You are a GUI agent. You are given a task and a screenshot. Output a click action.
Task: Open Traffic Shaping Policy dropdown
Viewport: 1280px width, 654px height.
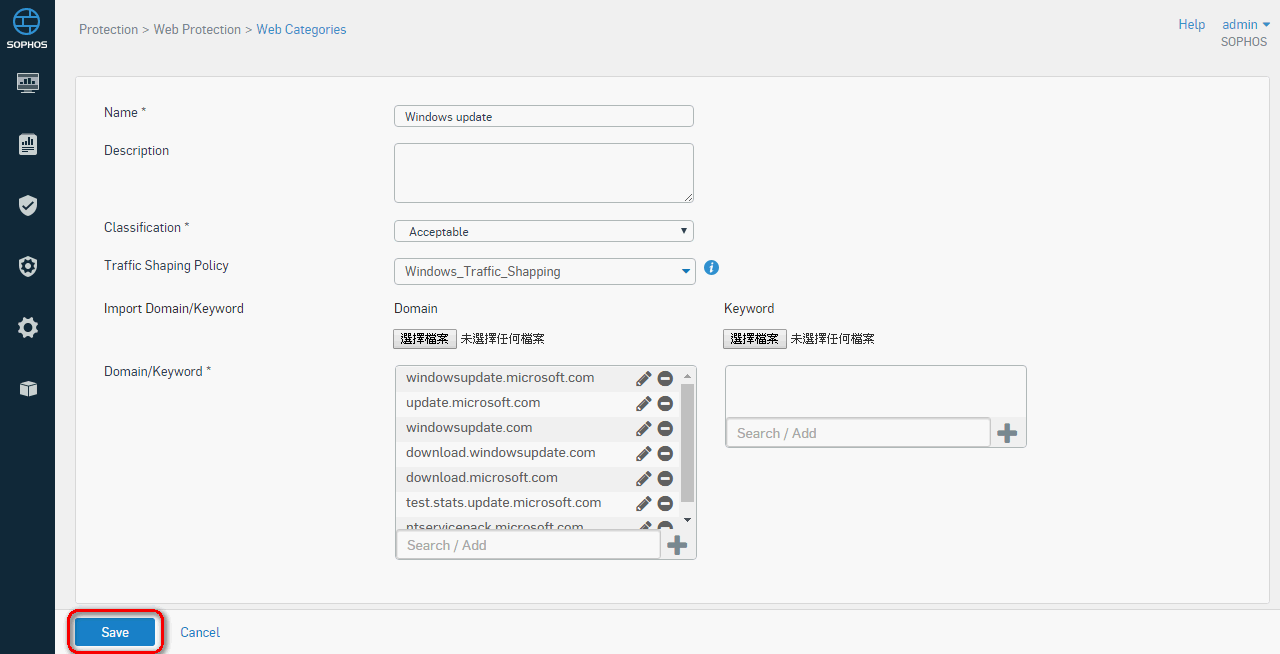545,271
